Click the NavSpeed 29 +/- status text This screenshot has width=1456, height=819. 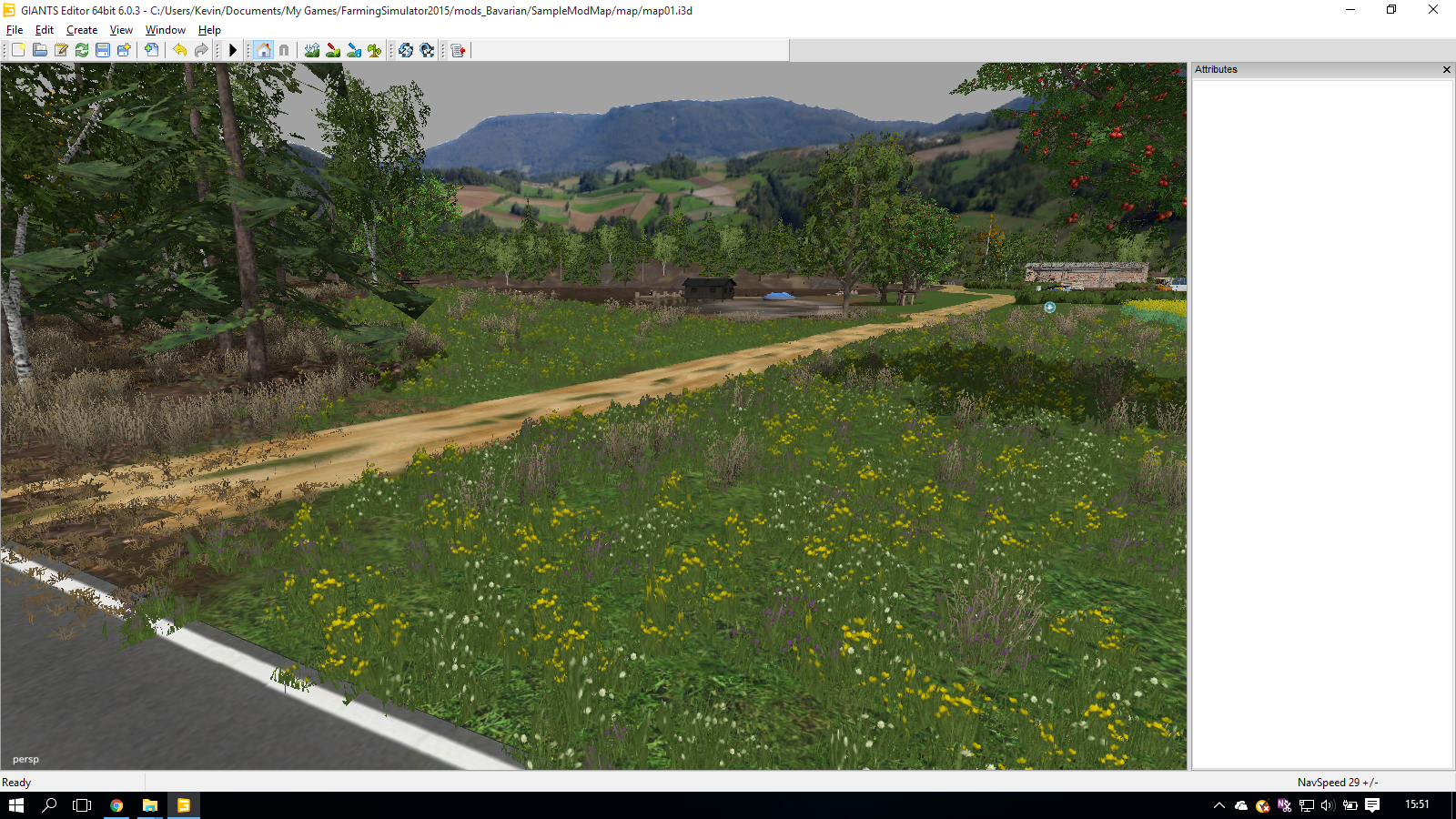[x=1338, y=783]
